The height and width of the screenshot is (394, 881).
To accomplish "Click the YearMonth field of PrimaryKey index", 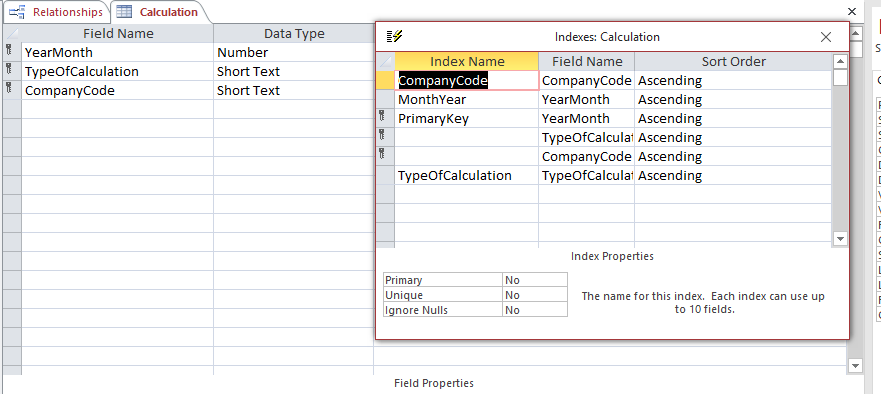I will (587, 119).
